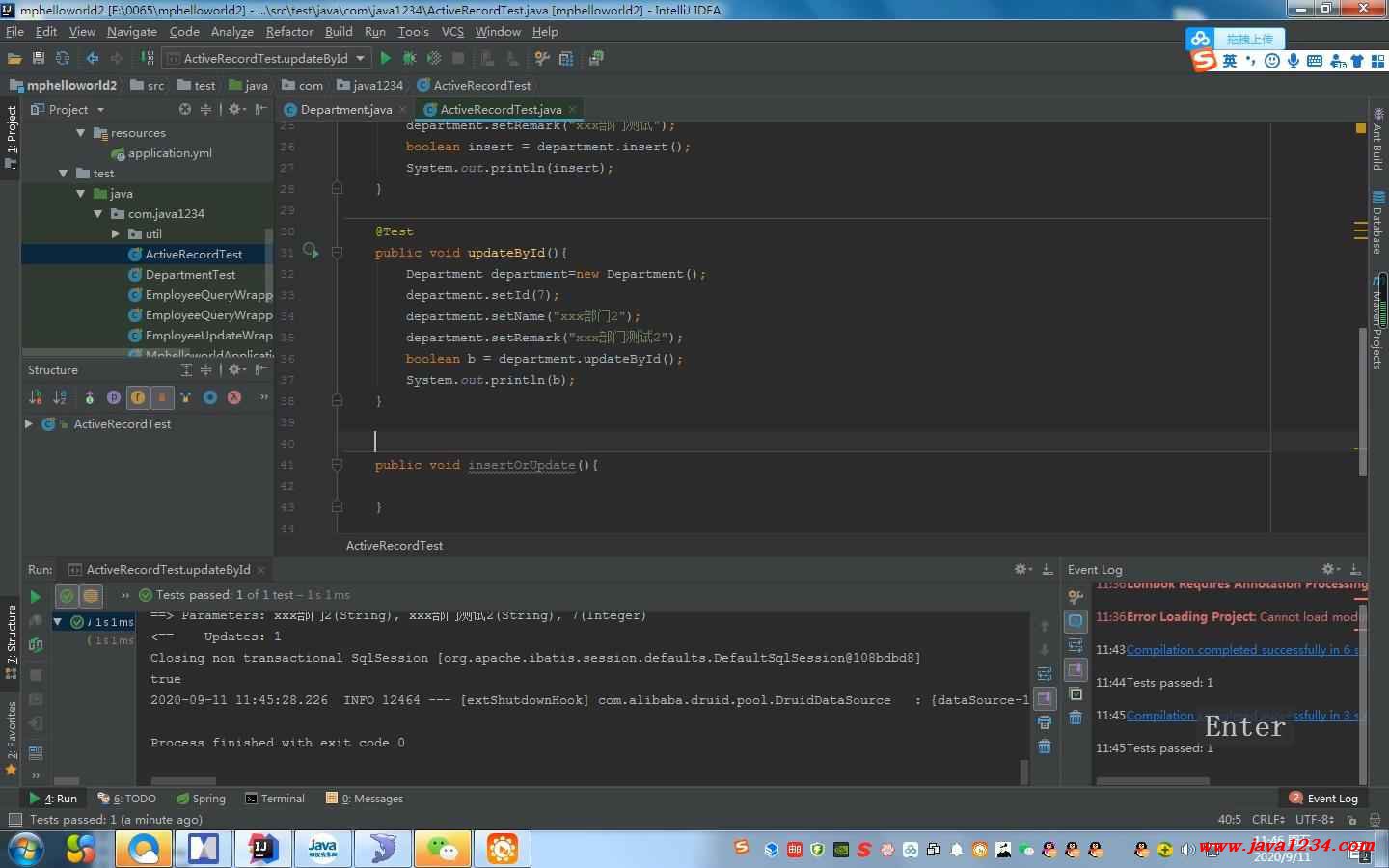1389x868 pixels.
Task: Expand all in the Structure panel
Action: tap(186, 369)
